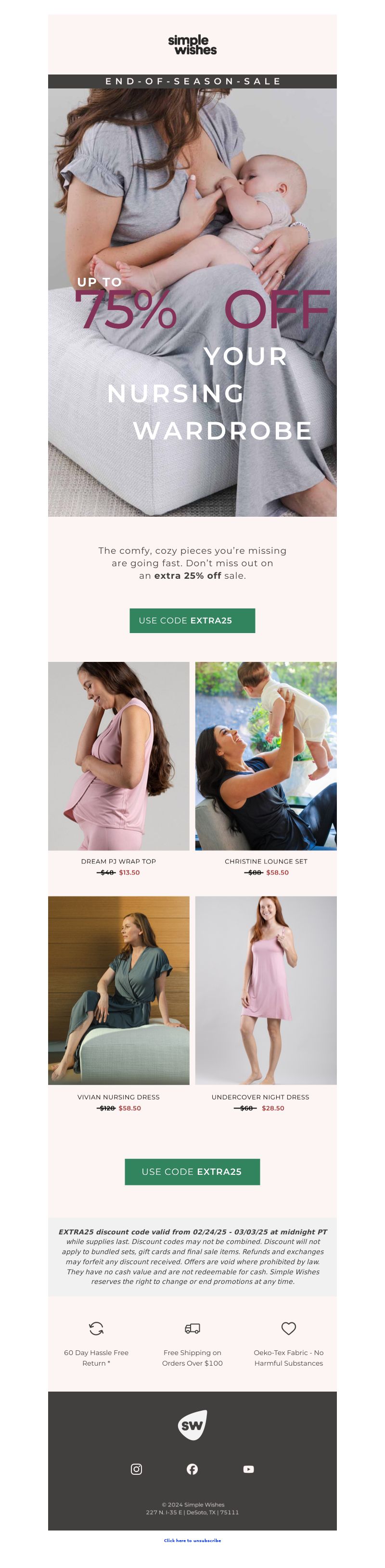Select the CHRISTINE LOUNGE SET title
This screenshot has width=385, height=1568.
(266, 861)
